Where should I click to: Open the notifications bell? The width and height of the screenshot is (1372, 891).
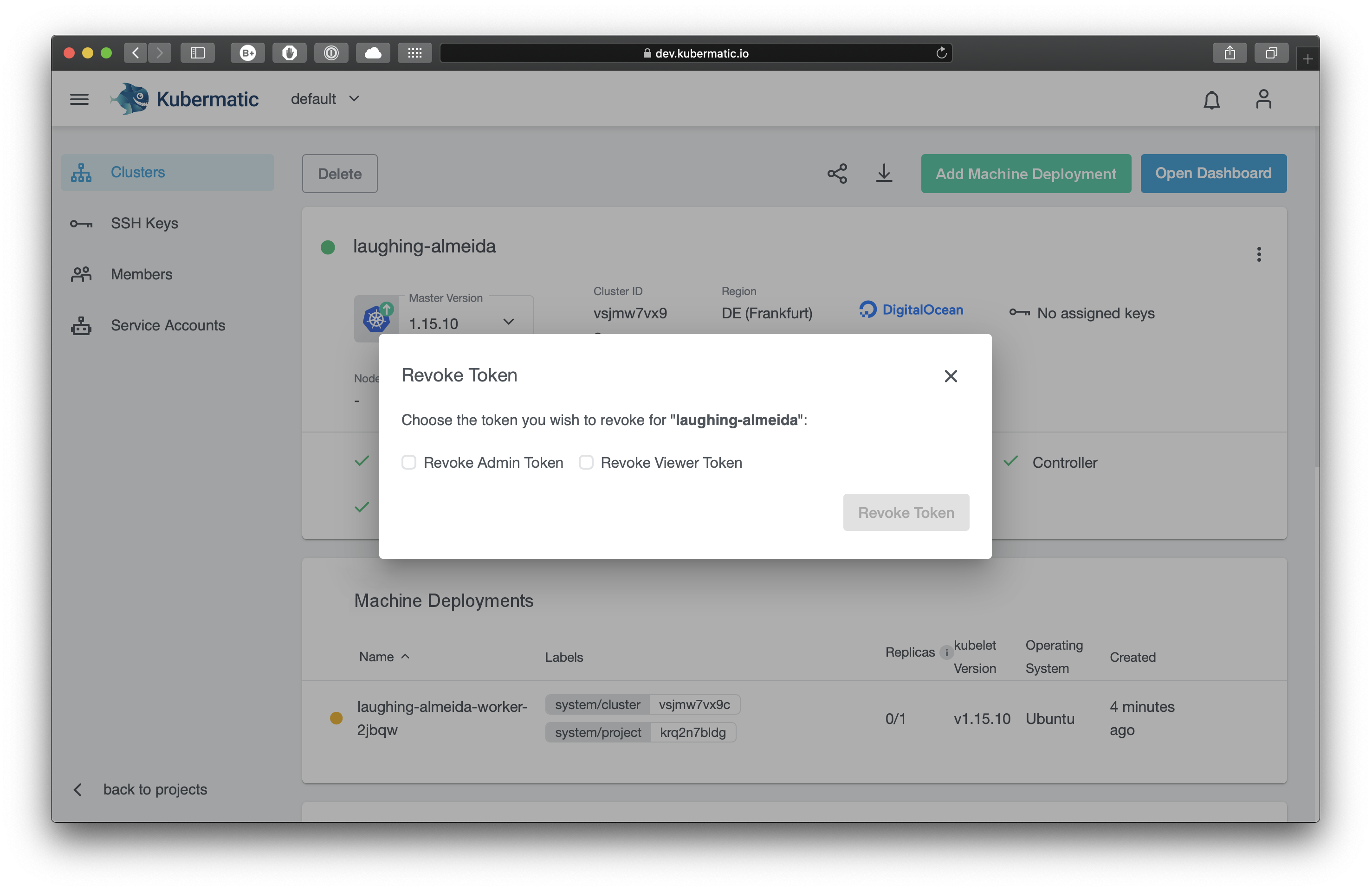pyautogui.click(x=1211, y=100)
